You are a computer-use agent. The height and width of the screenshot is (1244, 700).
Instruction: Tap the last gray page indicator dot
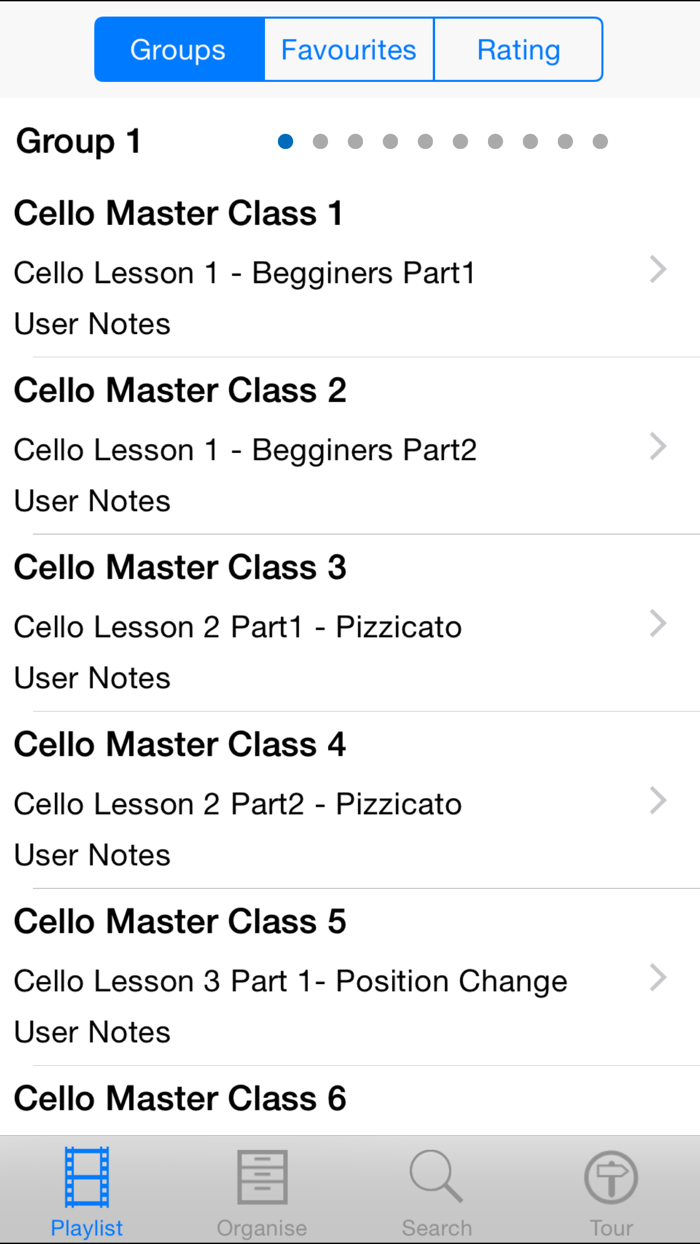pos(599,142)
